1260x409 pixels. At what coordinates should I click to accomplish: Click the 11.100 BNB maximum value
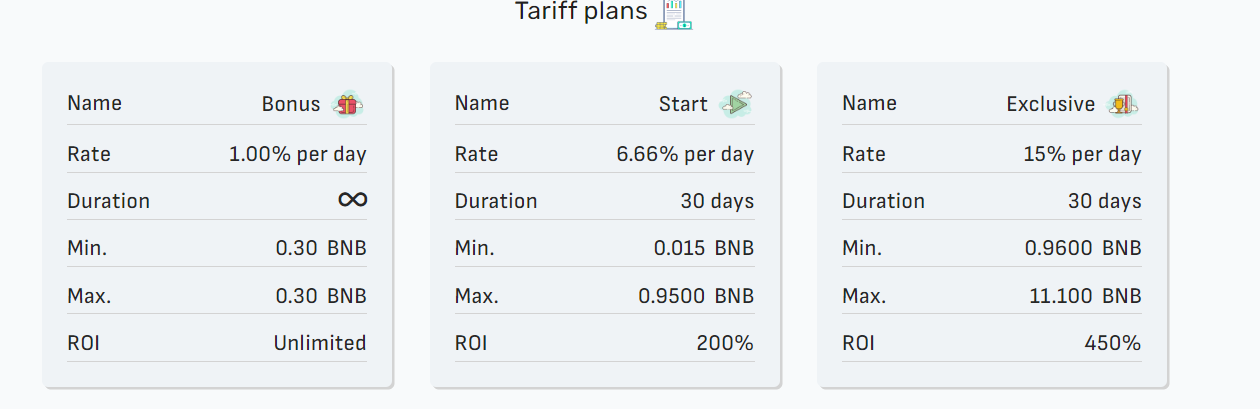coord(1085,296)
